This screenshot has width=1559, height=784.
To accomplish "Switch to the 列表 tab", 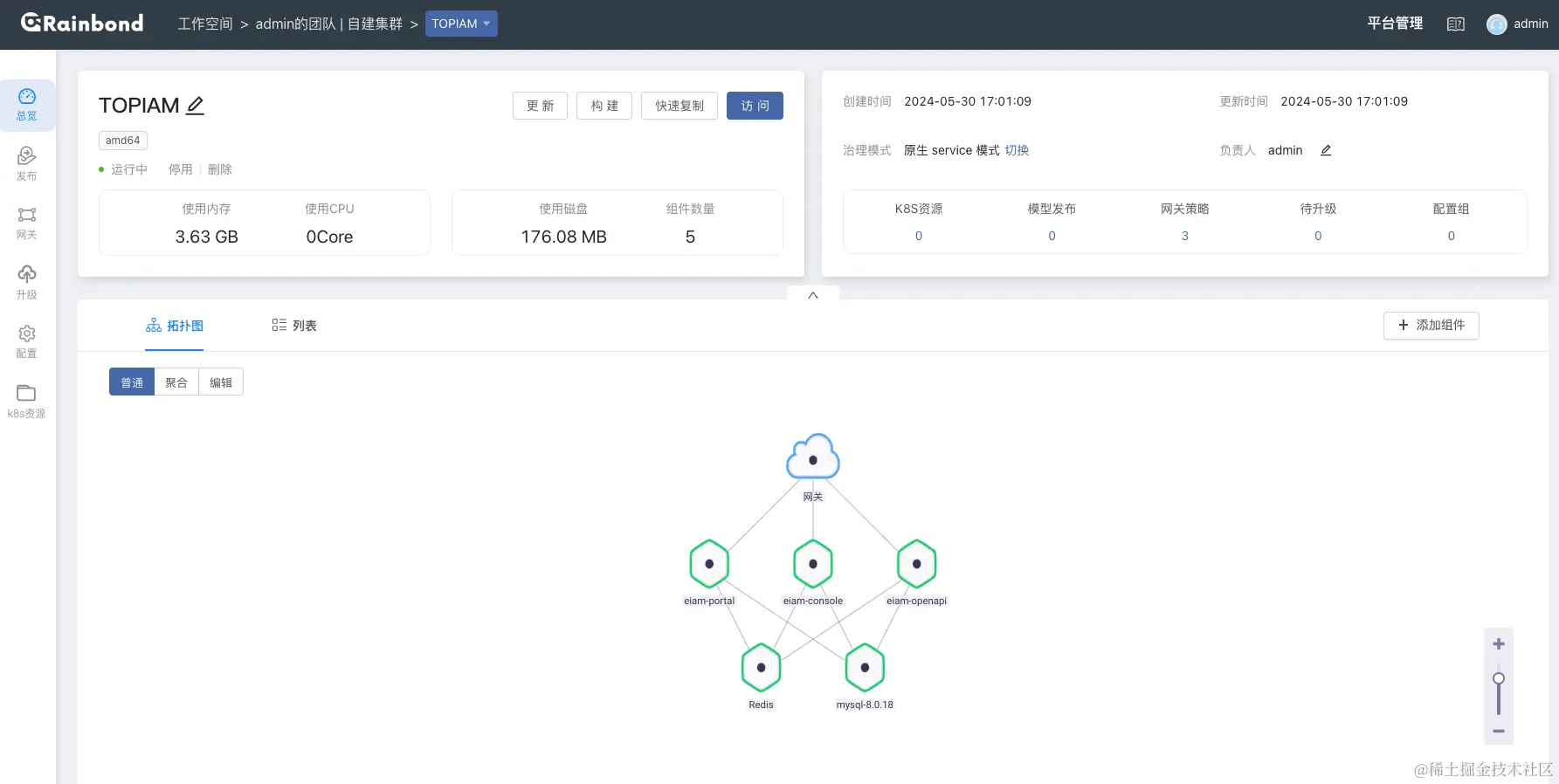I will coord(294,326).
